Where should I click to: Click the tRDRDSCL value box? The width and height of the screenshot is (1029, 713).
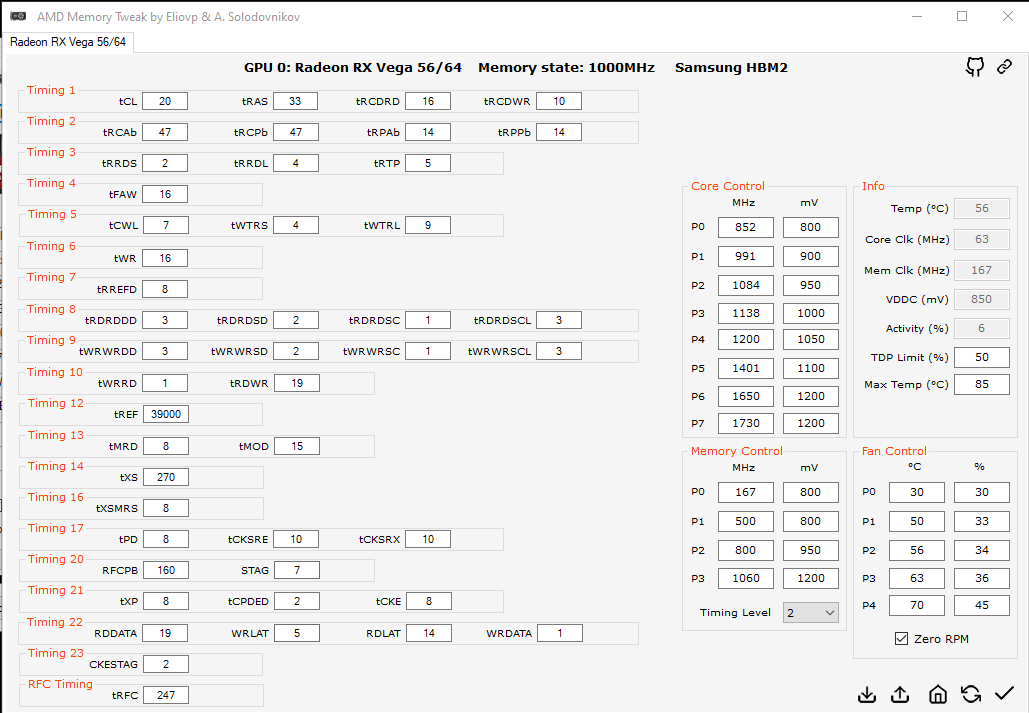(559, 320)
